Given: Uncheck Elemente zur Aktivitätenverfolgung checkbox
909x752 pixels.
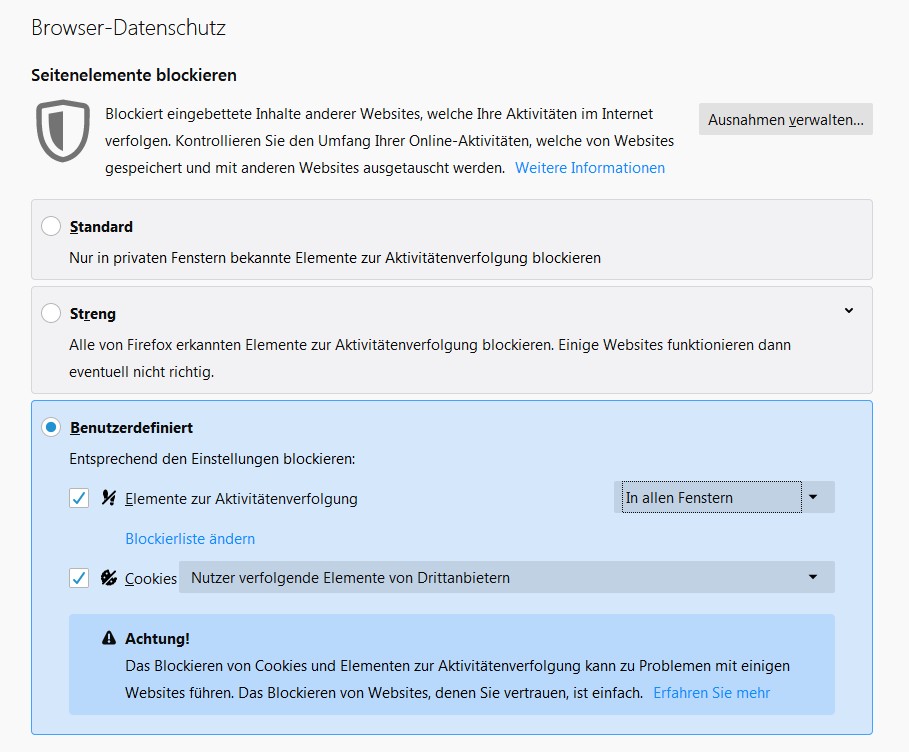Looking at the screenshot, I should [79, 498].
